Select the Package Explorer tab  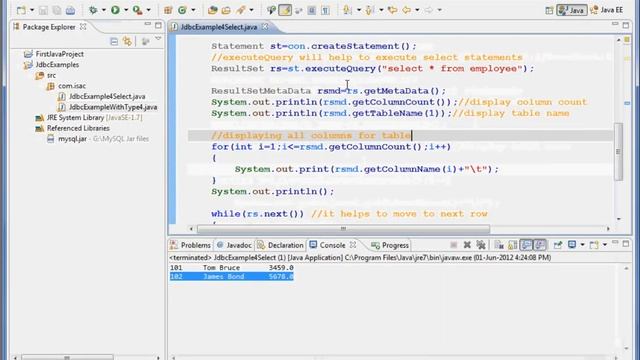click(49, 27)
